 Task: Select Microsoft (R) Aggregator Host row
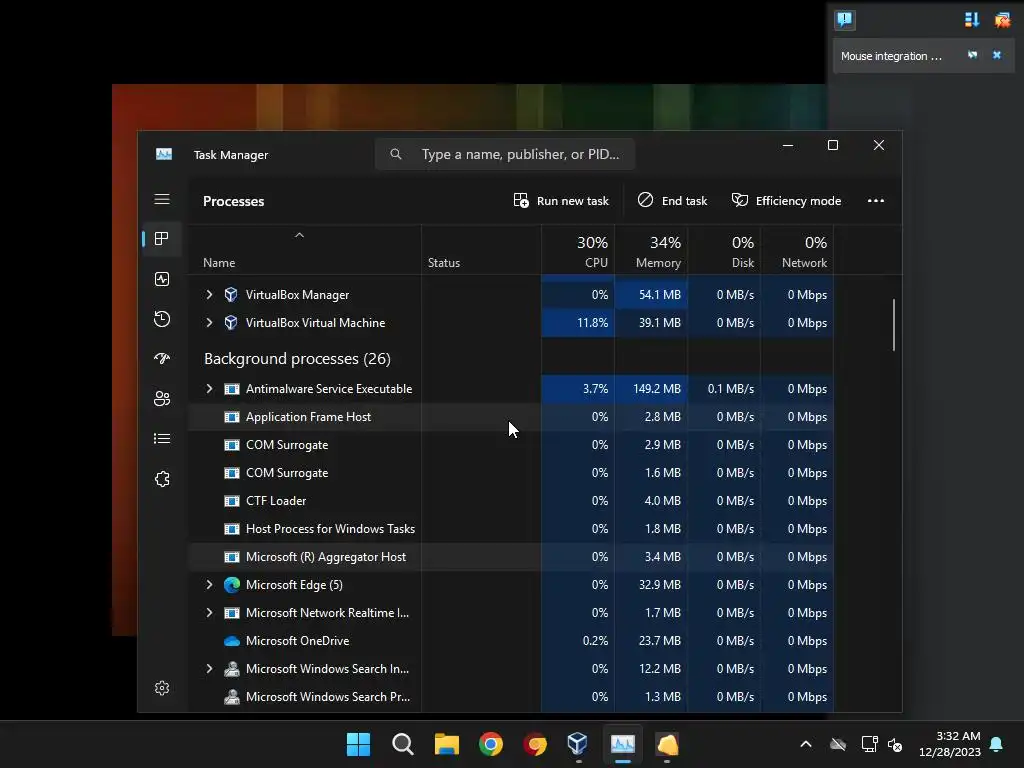[x=511, y=557]
